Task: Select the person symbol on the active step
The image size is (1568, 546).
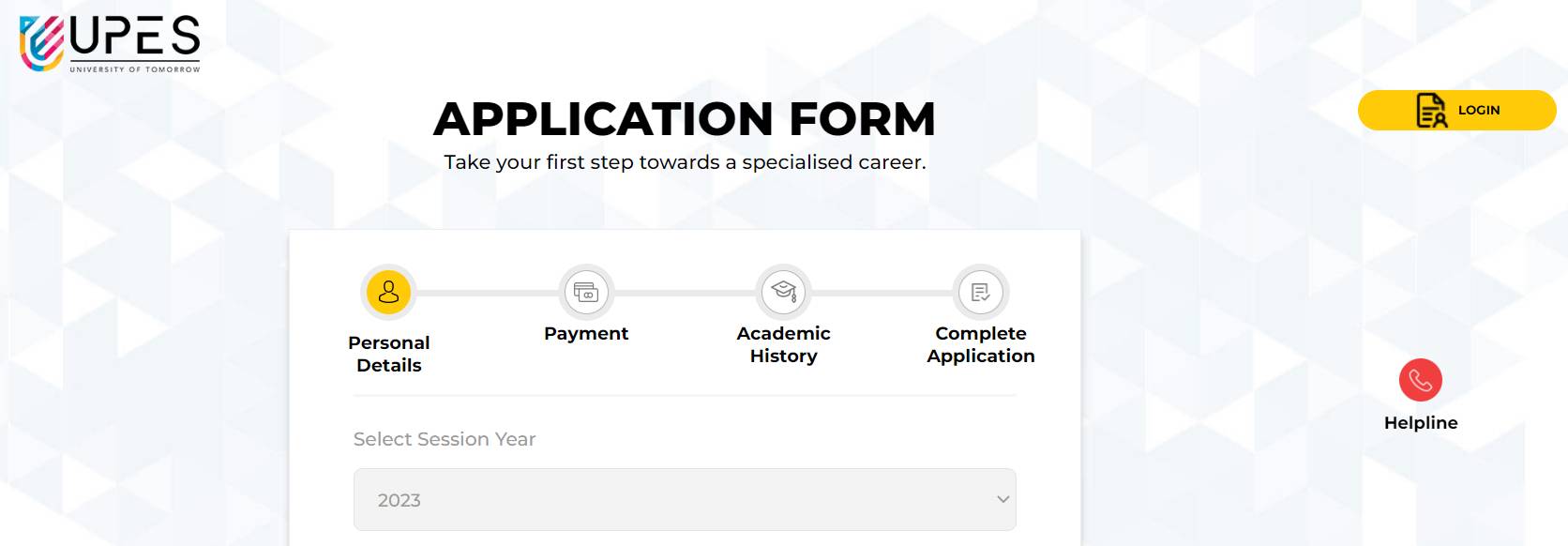Action: click(388, 292)
